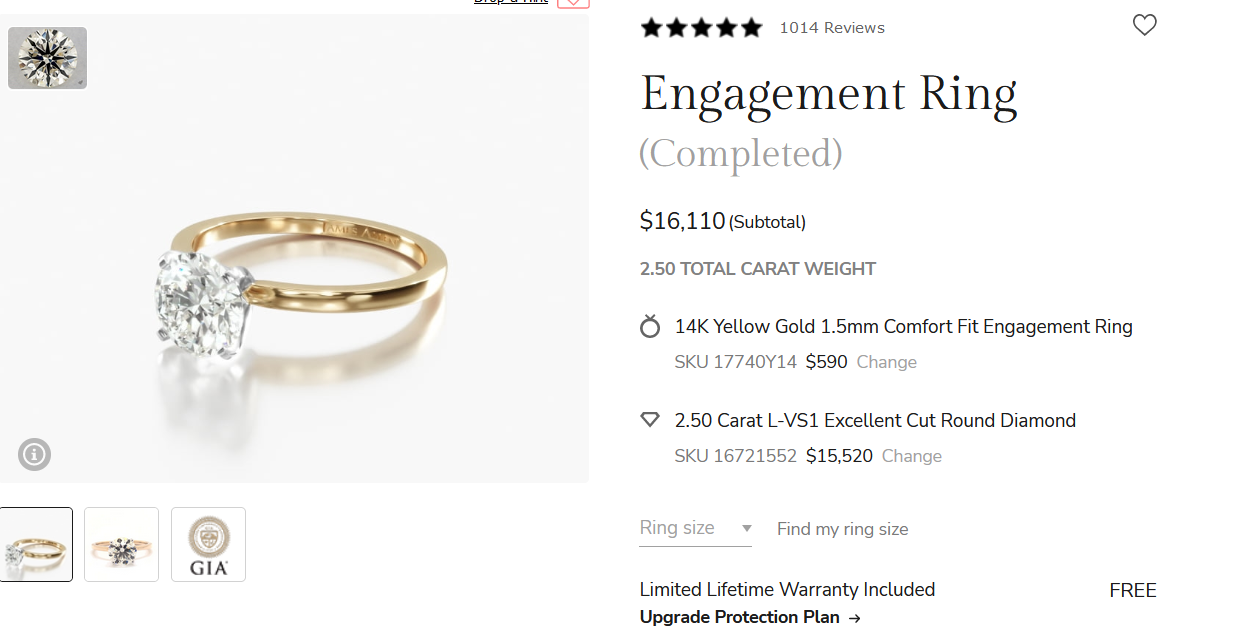The image size is (1243, 638).
Task: Click Upgrade Protection Plan link
Action: pos(750,617)
